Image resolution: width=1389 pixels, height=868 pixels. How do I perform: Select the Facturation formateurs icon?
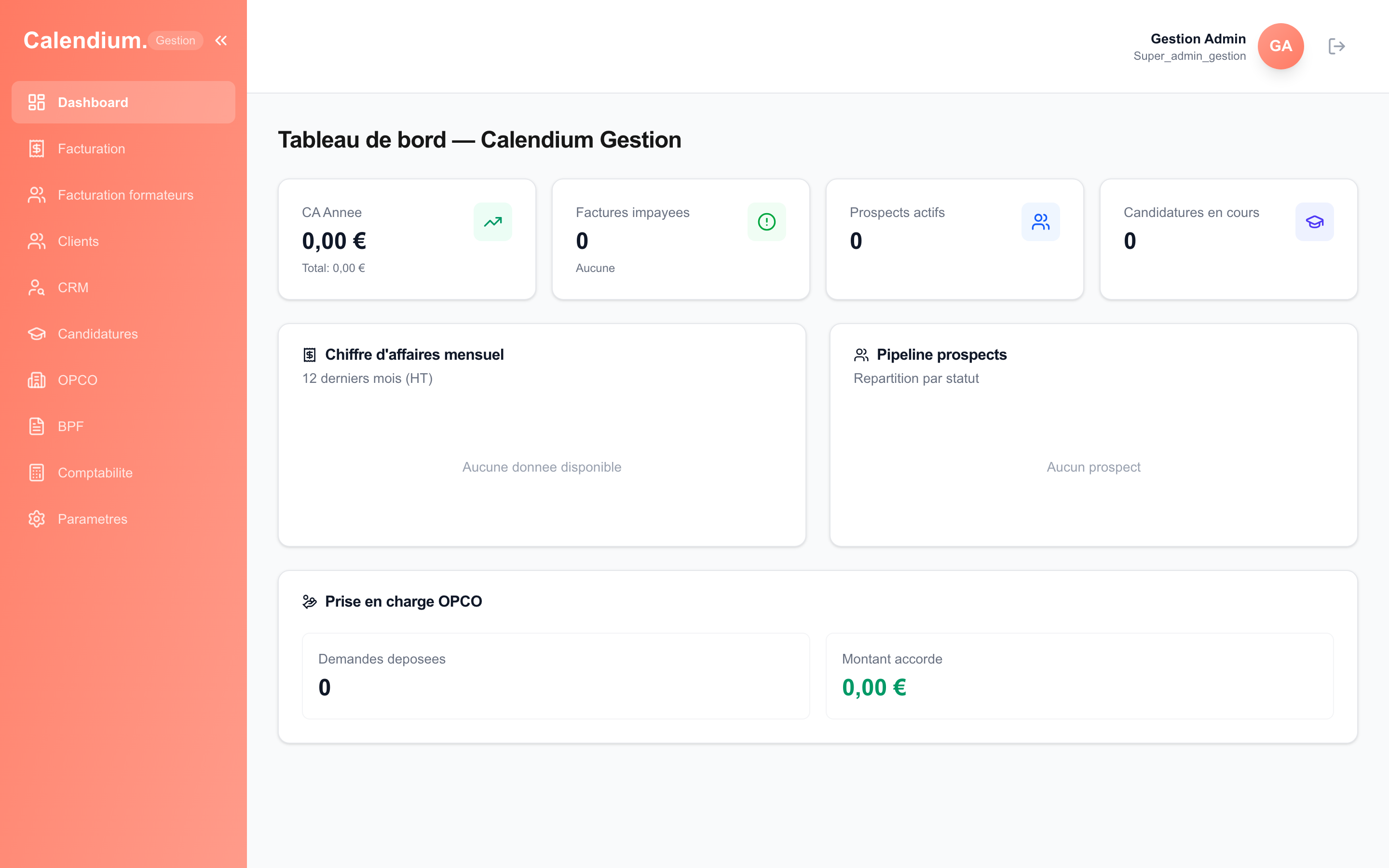pos(36,195)
